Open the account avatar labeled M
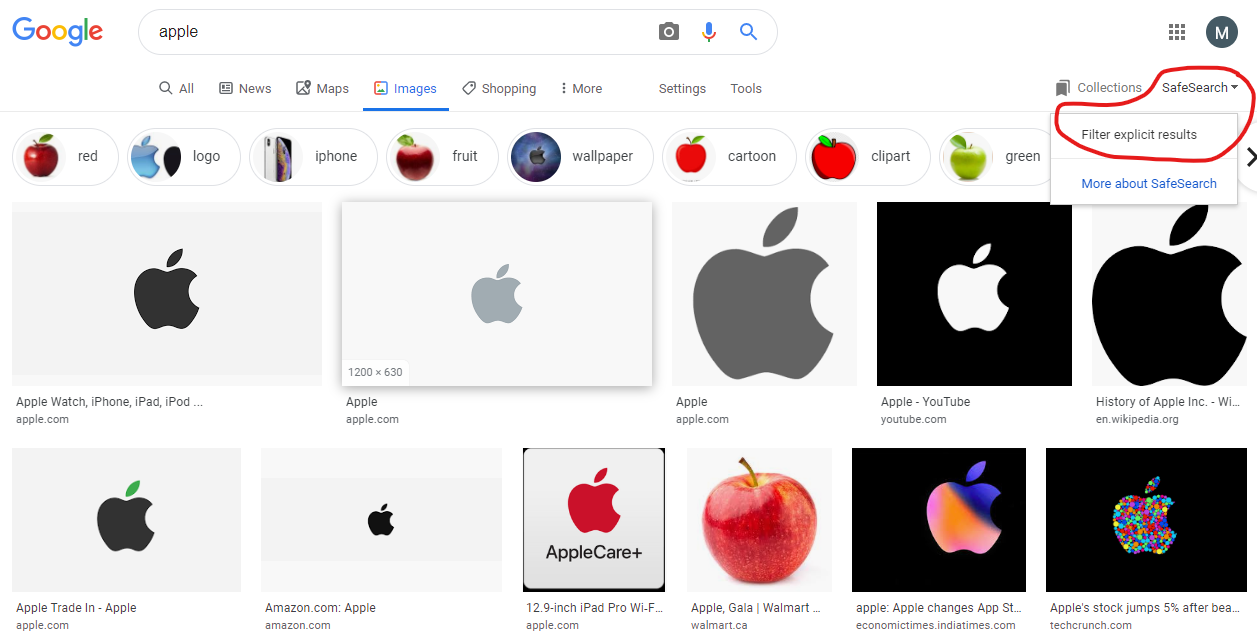The width and height of the screenshot is (1257, 641). [1221, 32]
